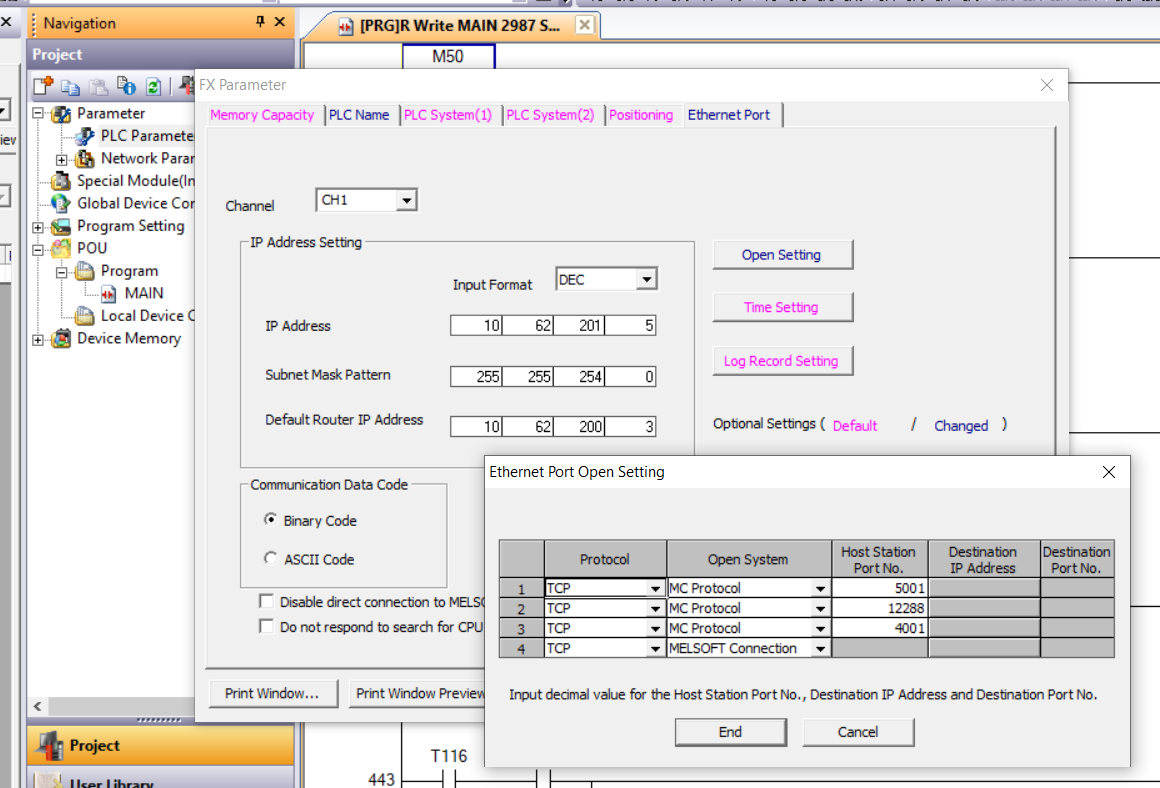Viewport: 1160px width, 788px height.
Task: Click the End button
Action: point(730,732)
